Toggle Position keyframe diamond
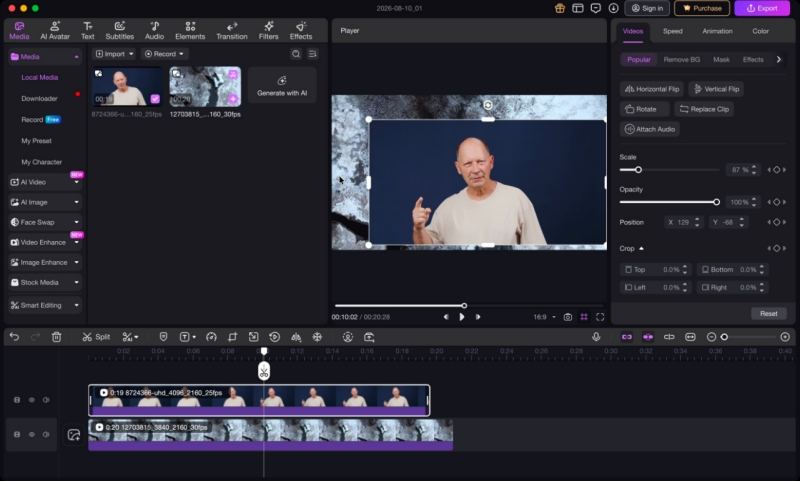The height and width of the screenshot is (481, 800). click(x=777, y=222)
